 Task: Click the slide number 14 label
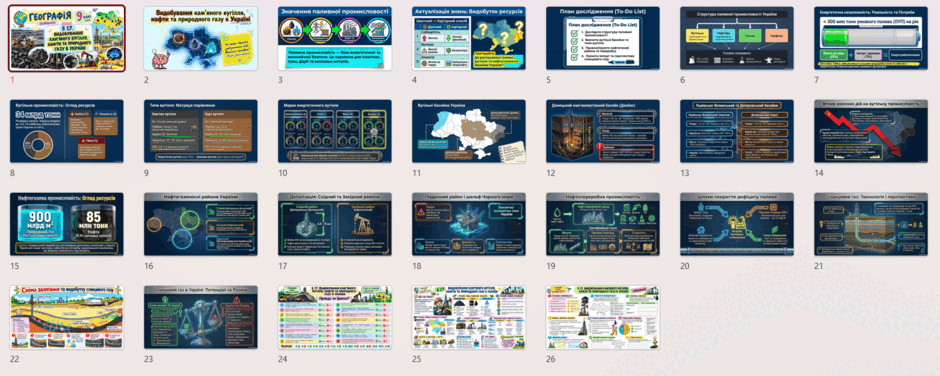pos(819,173)
